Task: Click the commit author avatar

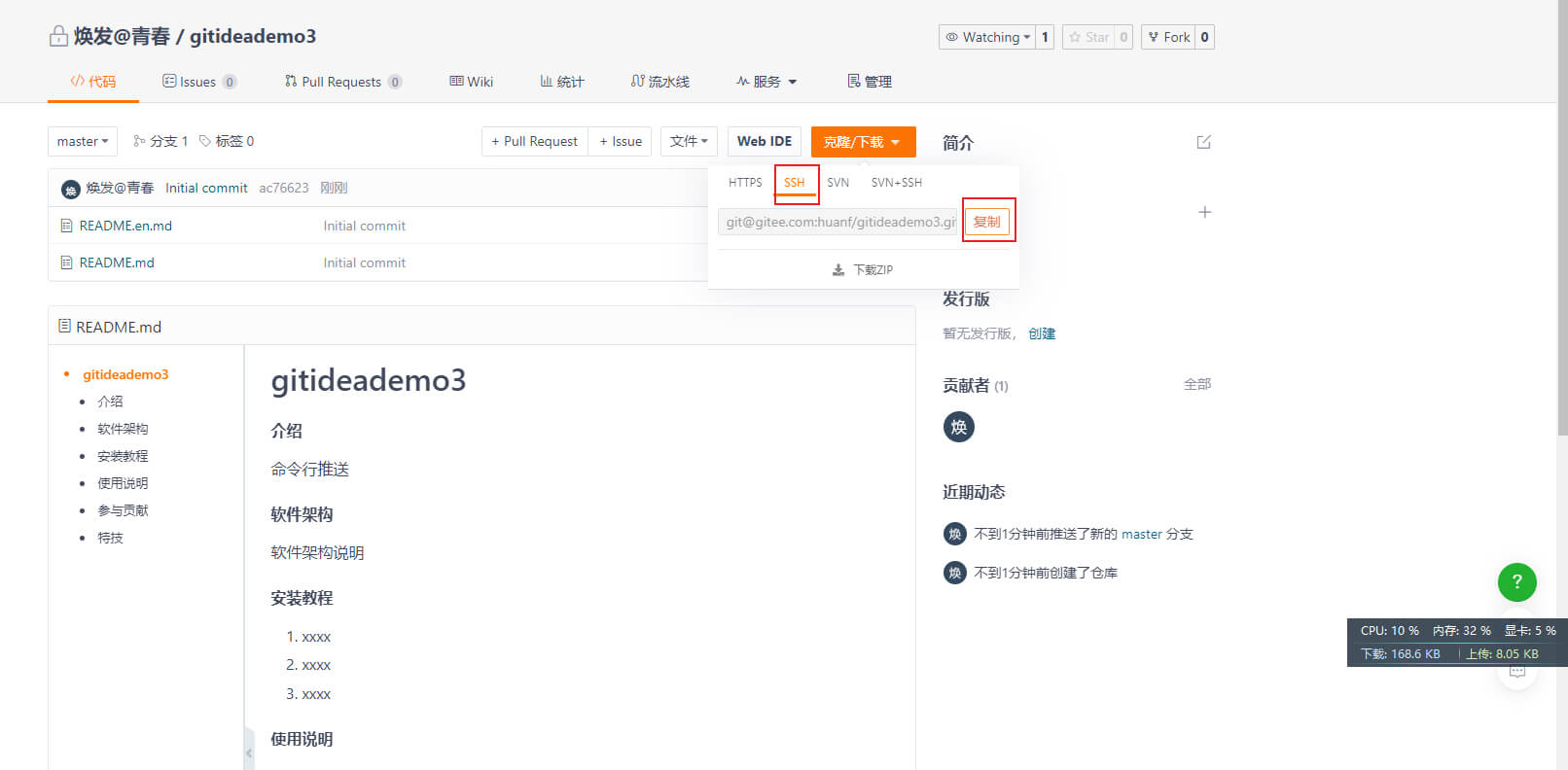Action: [x=70, y=189]
